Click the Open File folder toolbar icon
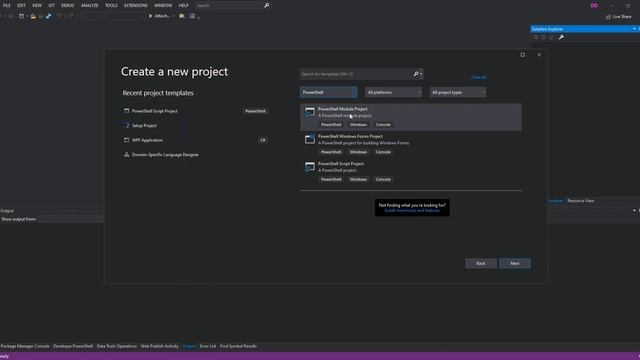Image resolution: width=640 pixels, height=360 pixels. point(33,16)
